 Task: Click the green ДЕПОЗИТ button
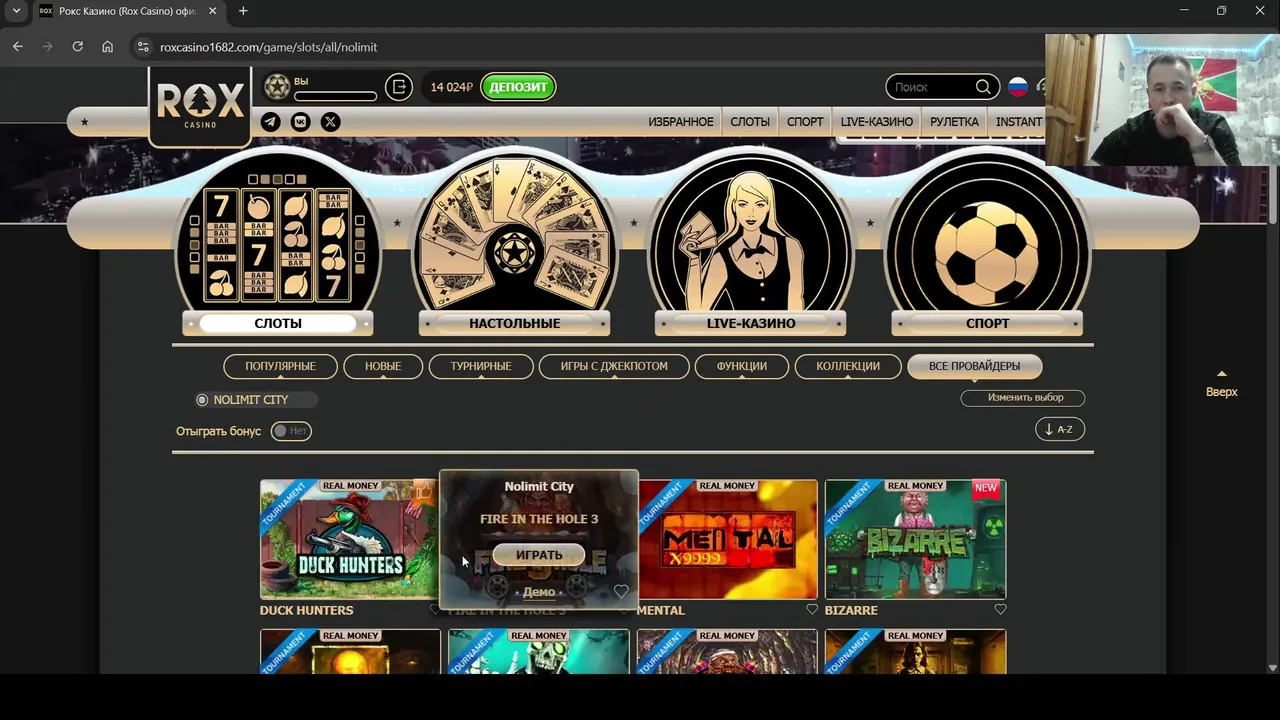click(518, 87)
